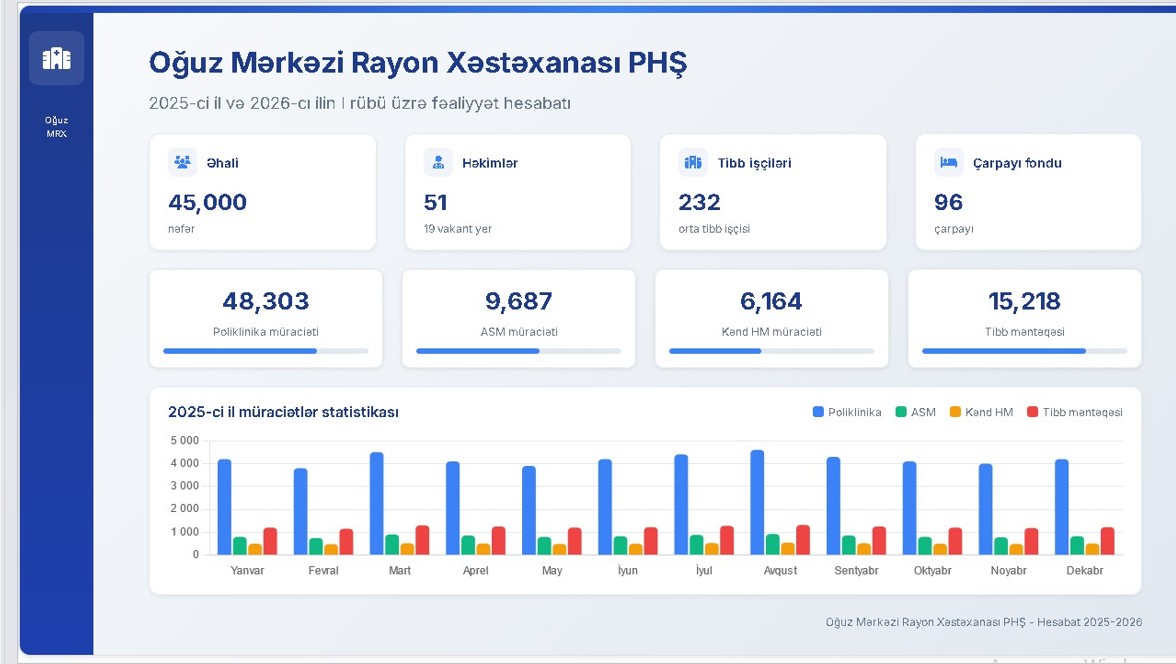The image size is (1176, 664).
Task: Click the green ASM bar for Mart
Action: pyautogui.click(x=392, y=545)
